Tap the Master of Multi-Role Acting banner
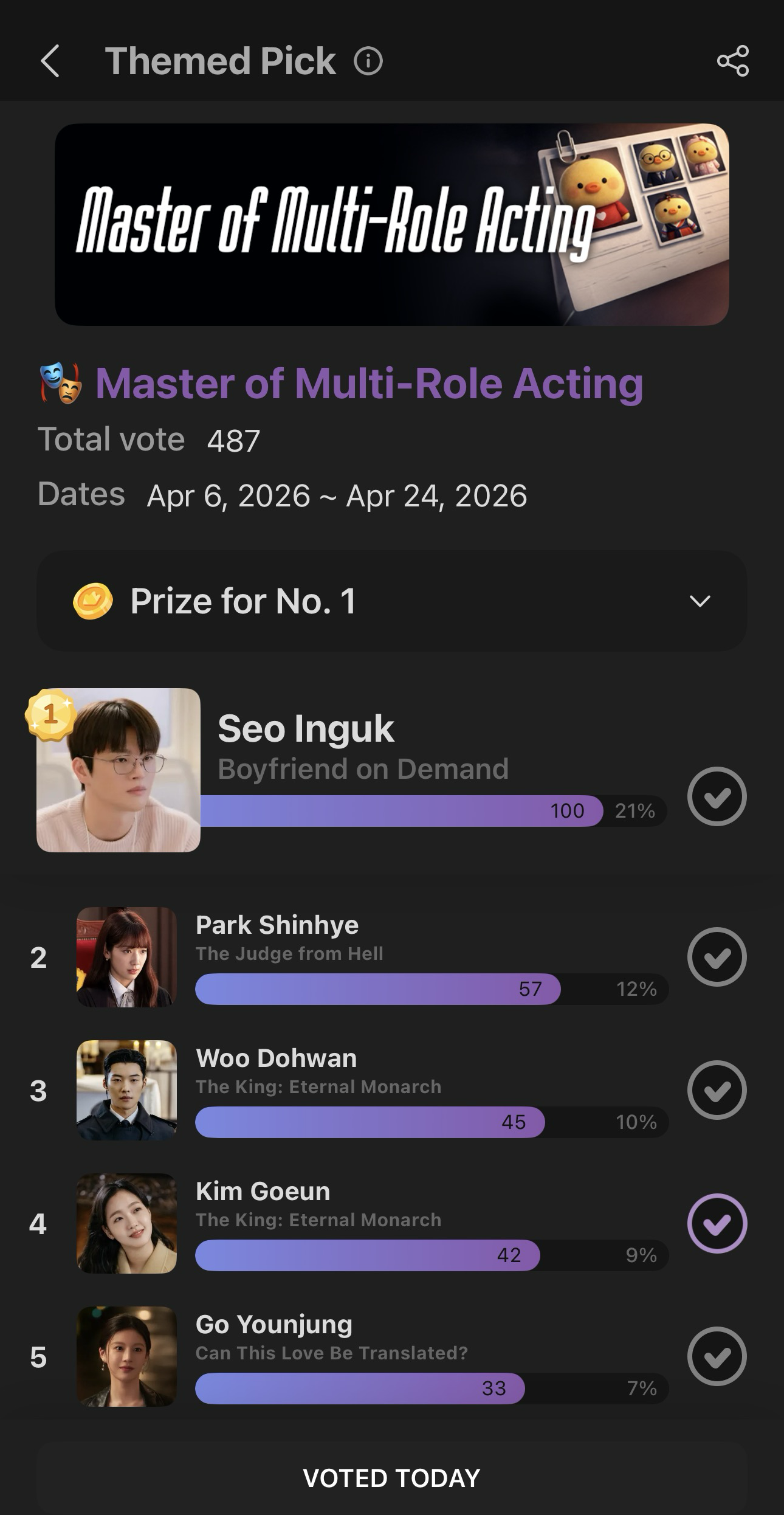Screen dimensions: 784x1515 click(391, 224)
